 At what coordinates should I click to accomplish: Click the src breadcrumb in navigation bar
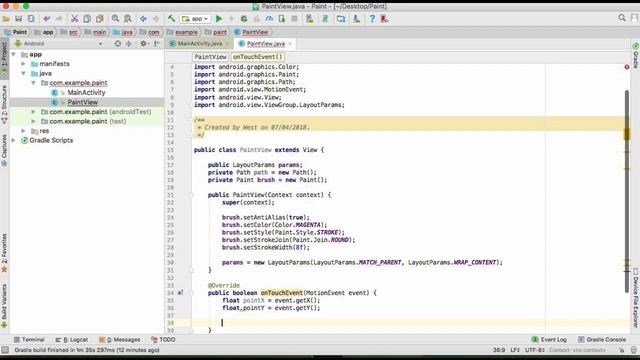coord(69,32)
